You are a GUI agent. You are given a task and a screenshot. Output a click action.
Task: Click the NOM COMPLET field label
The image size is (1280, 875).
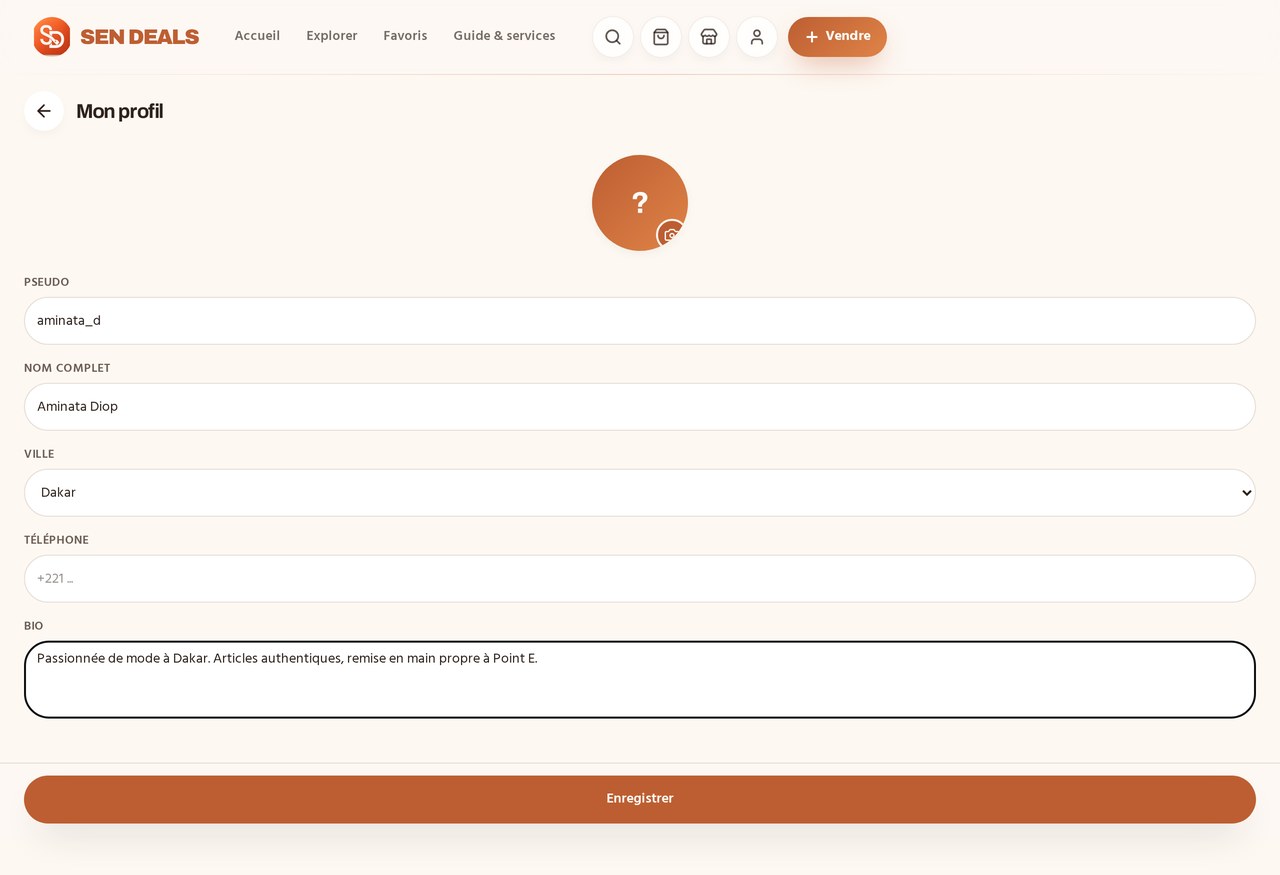pyautogui.click(x=67, y=368)
